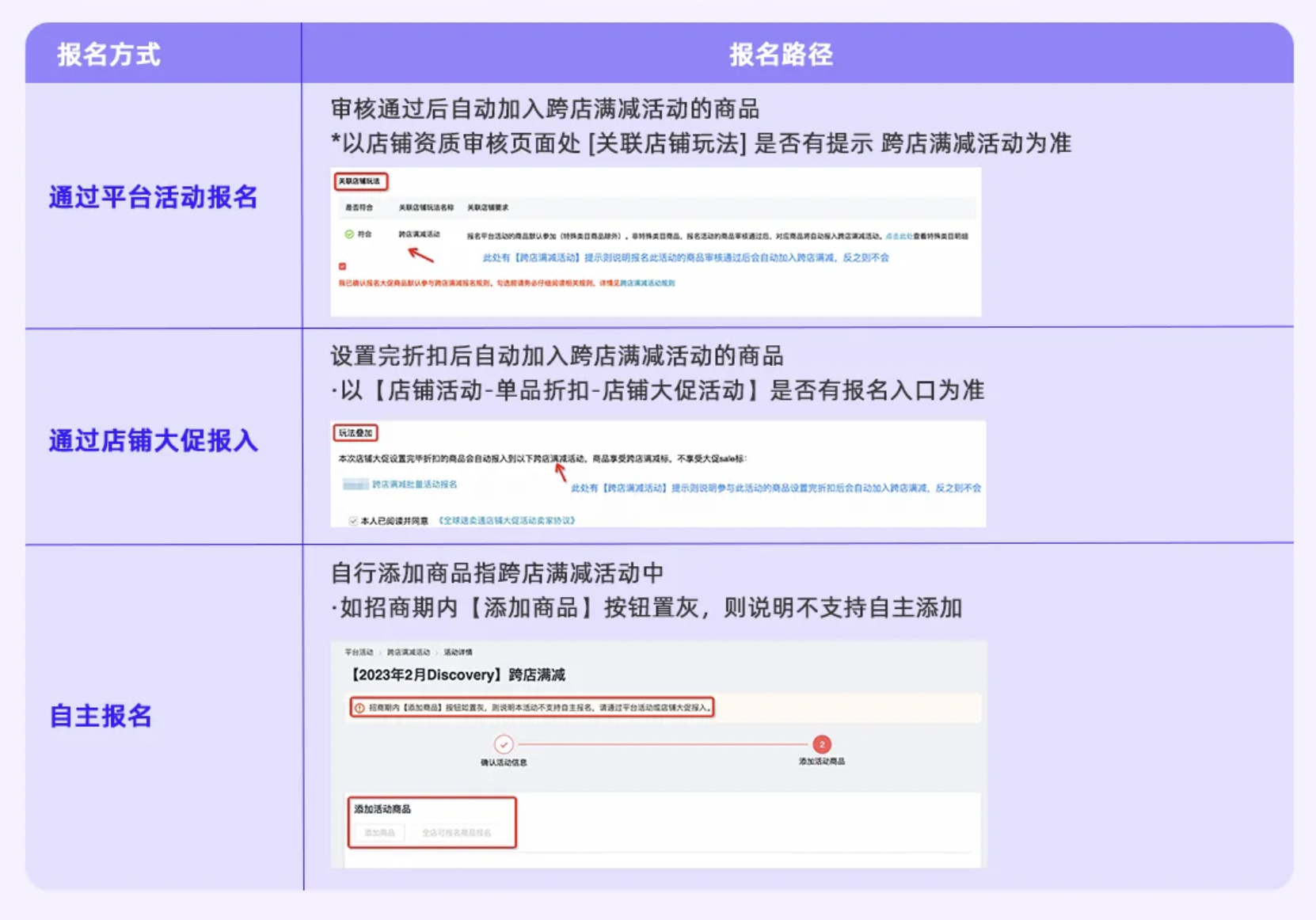Open the 跨店满减活动规则 link
The image size is (1316, 920).
tap(647, 283)
